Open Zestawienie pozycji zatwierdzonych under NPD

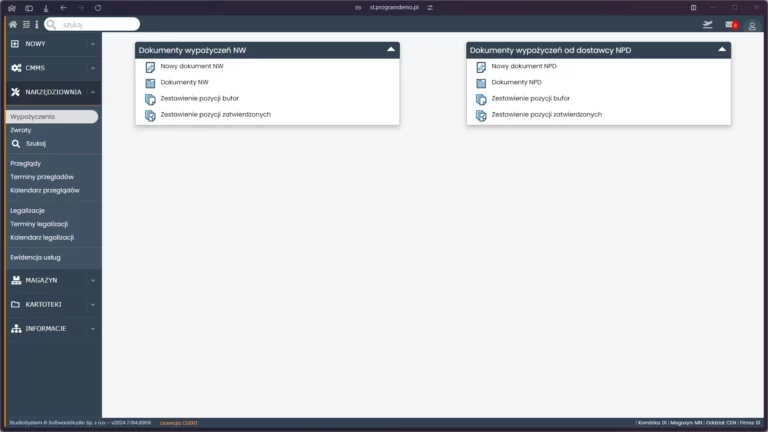[546, 115]
